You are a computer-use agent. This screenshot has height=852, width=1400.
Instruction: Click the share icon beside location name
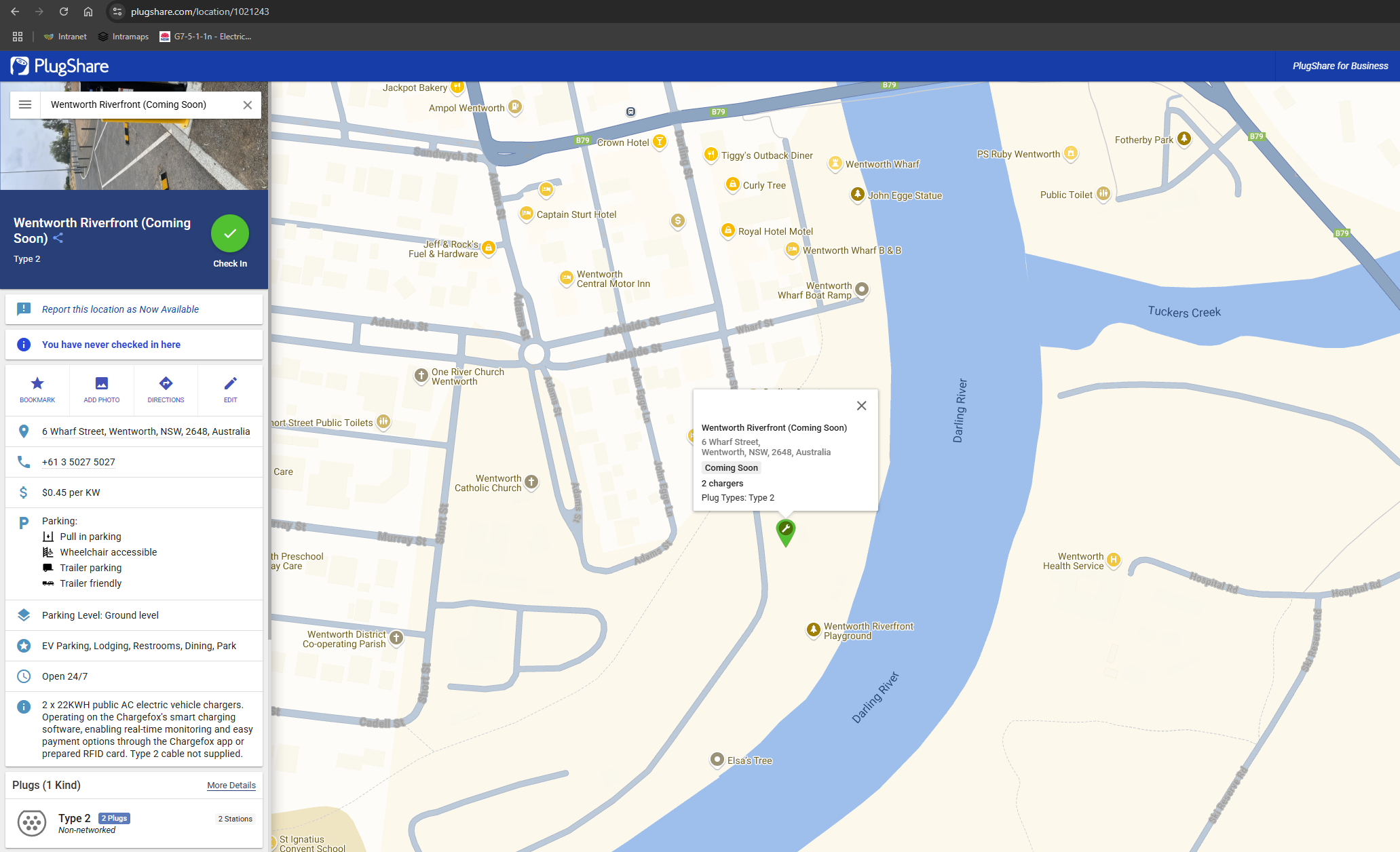point(58,238)
